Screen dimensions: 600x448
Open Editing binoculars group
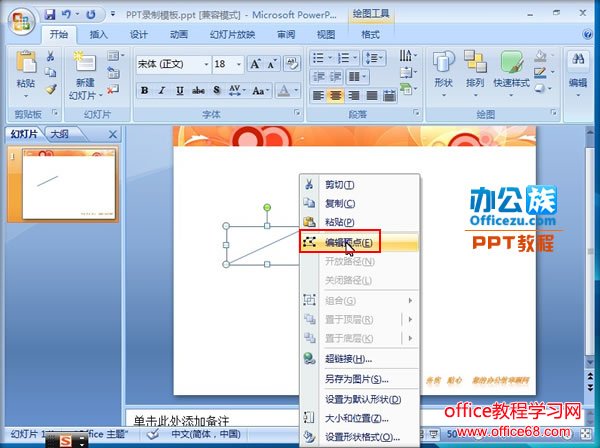tap(578, 73)
